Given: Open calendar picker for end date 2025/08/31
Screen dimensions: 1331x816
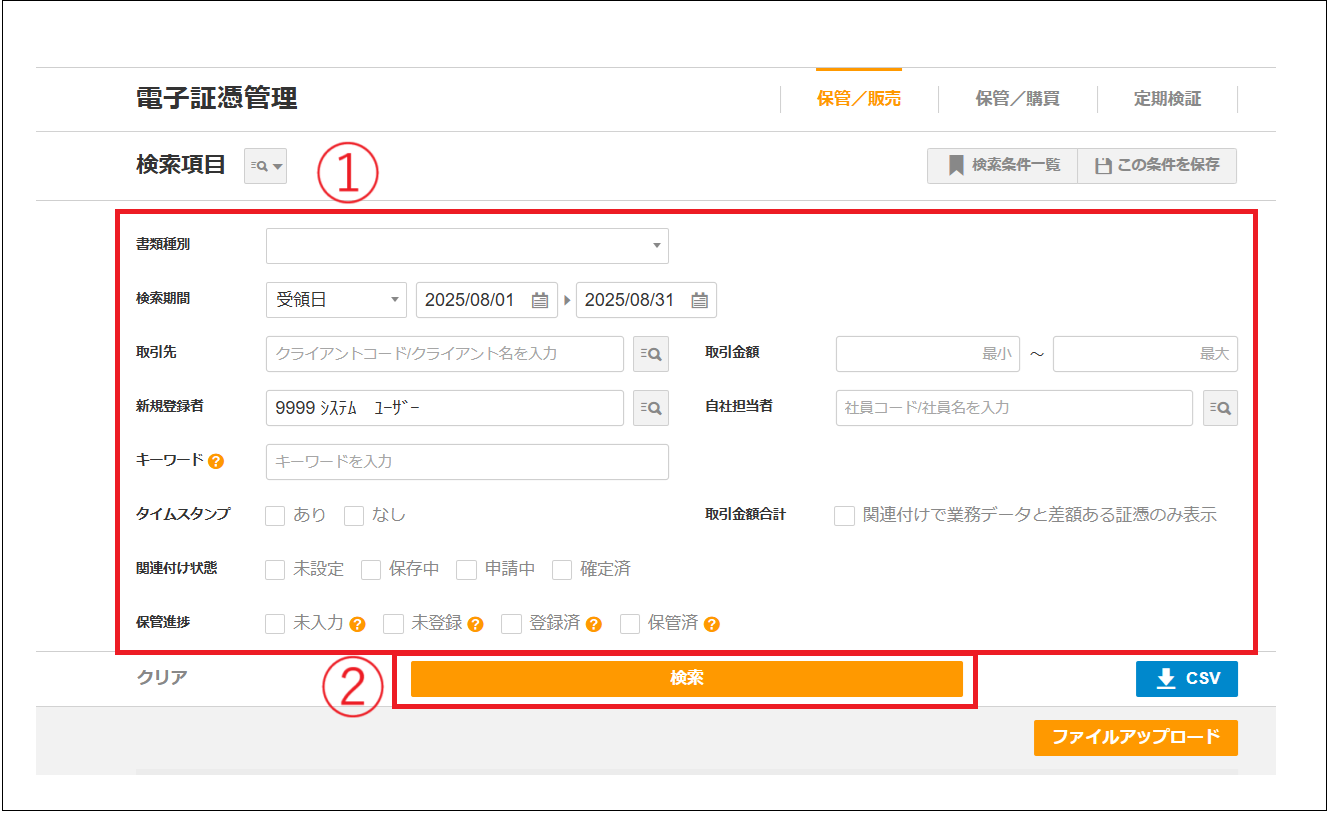Looking at the screenshot, I should tap(700, 300).
